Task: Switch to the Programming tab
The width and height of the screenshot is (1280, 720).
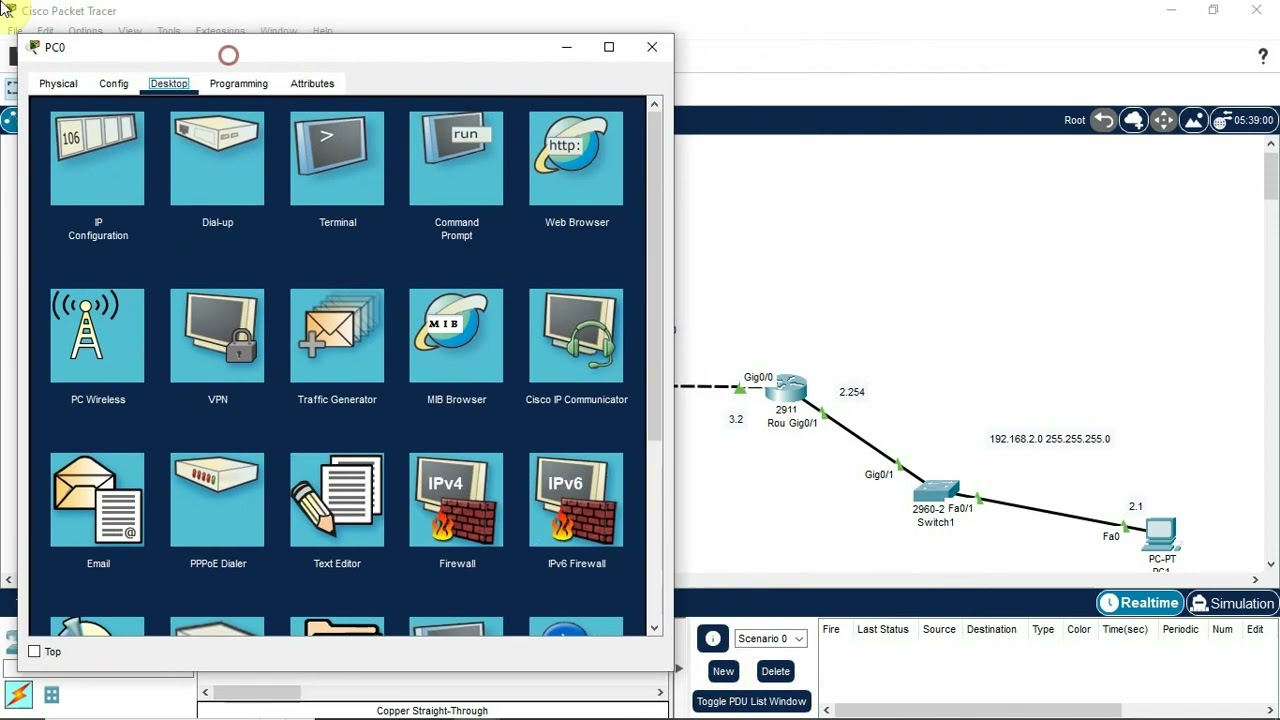Action: (239, 84)
